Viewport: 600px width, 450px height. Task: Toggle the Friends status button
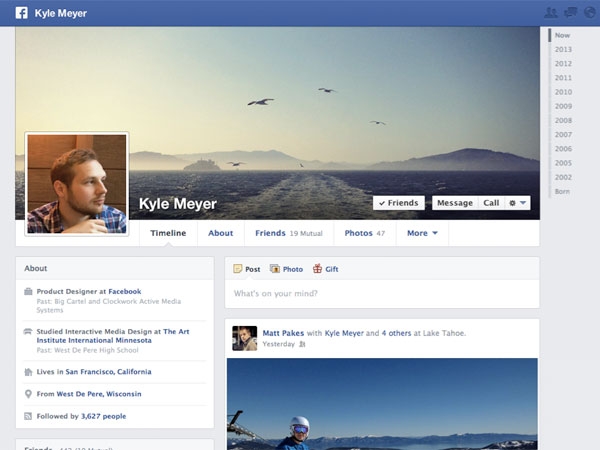[399, 203]
